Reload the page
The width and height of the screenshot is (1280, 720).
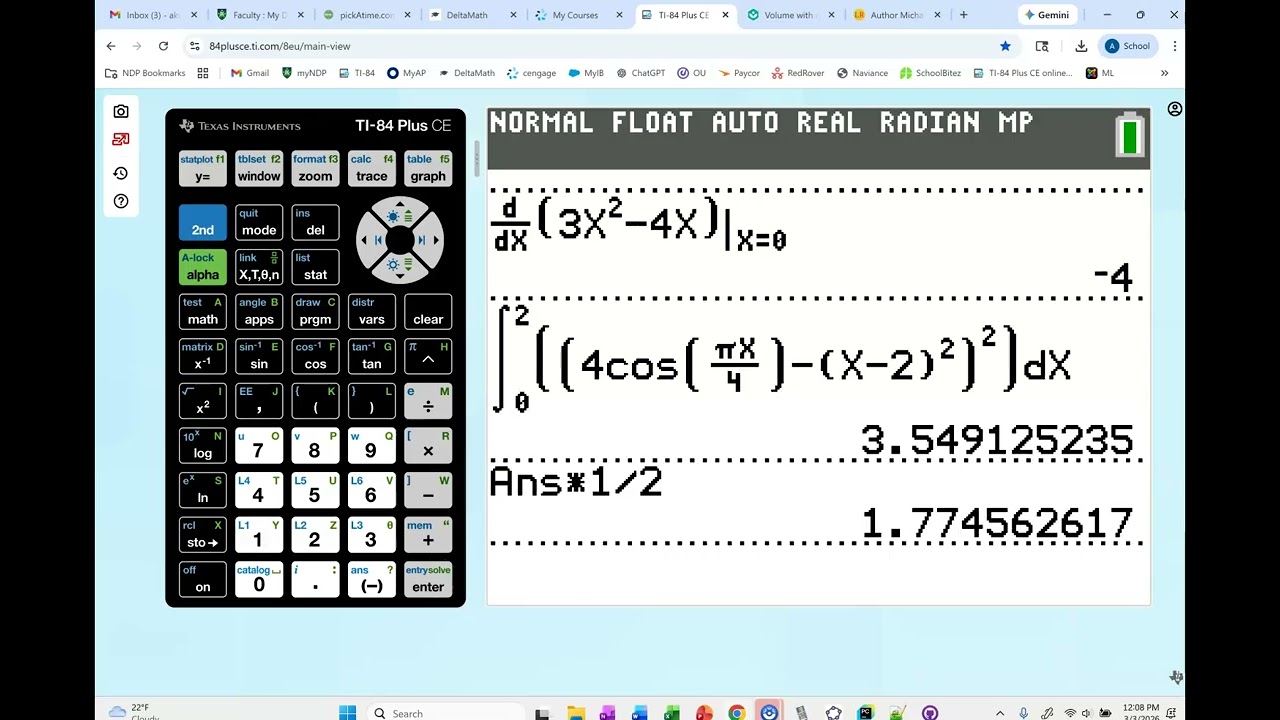click(163, 46)
